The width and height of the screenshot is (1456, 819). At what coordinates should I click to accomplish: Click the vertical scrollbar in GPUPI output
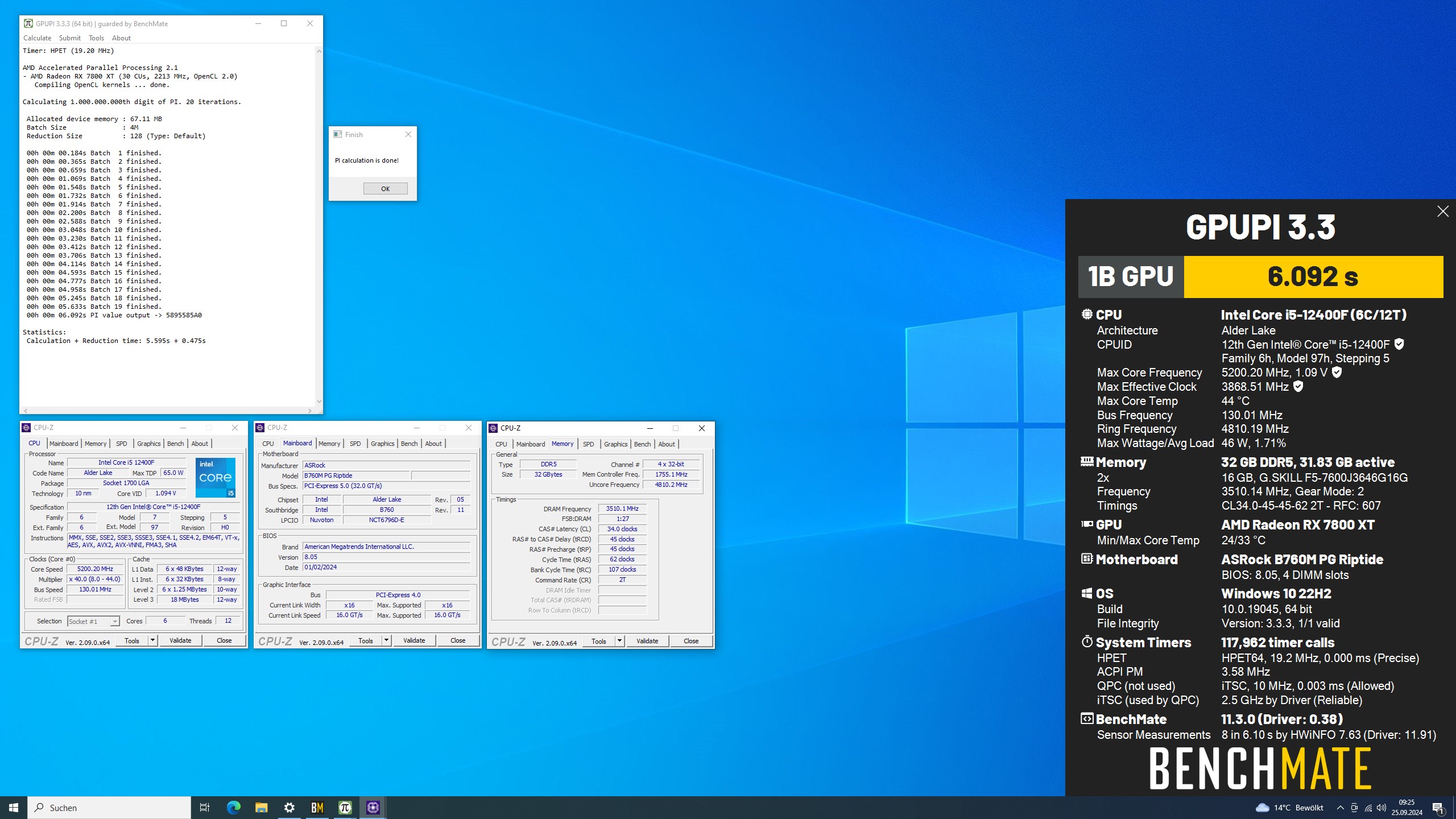319,226
